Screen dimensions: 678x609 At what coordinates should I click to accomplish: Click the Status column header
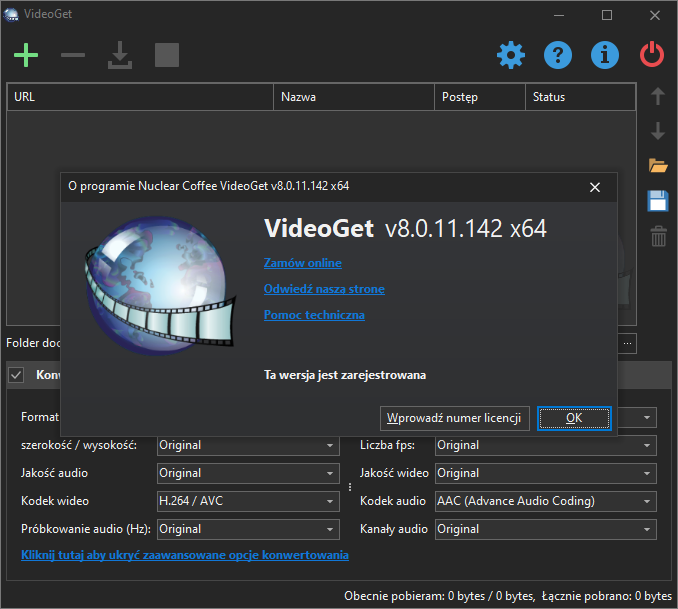(580, 97)
